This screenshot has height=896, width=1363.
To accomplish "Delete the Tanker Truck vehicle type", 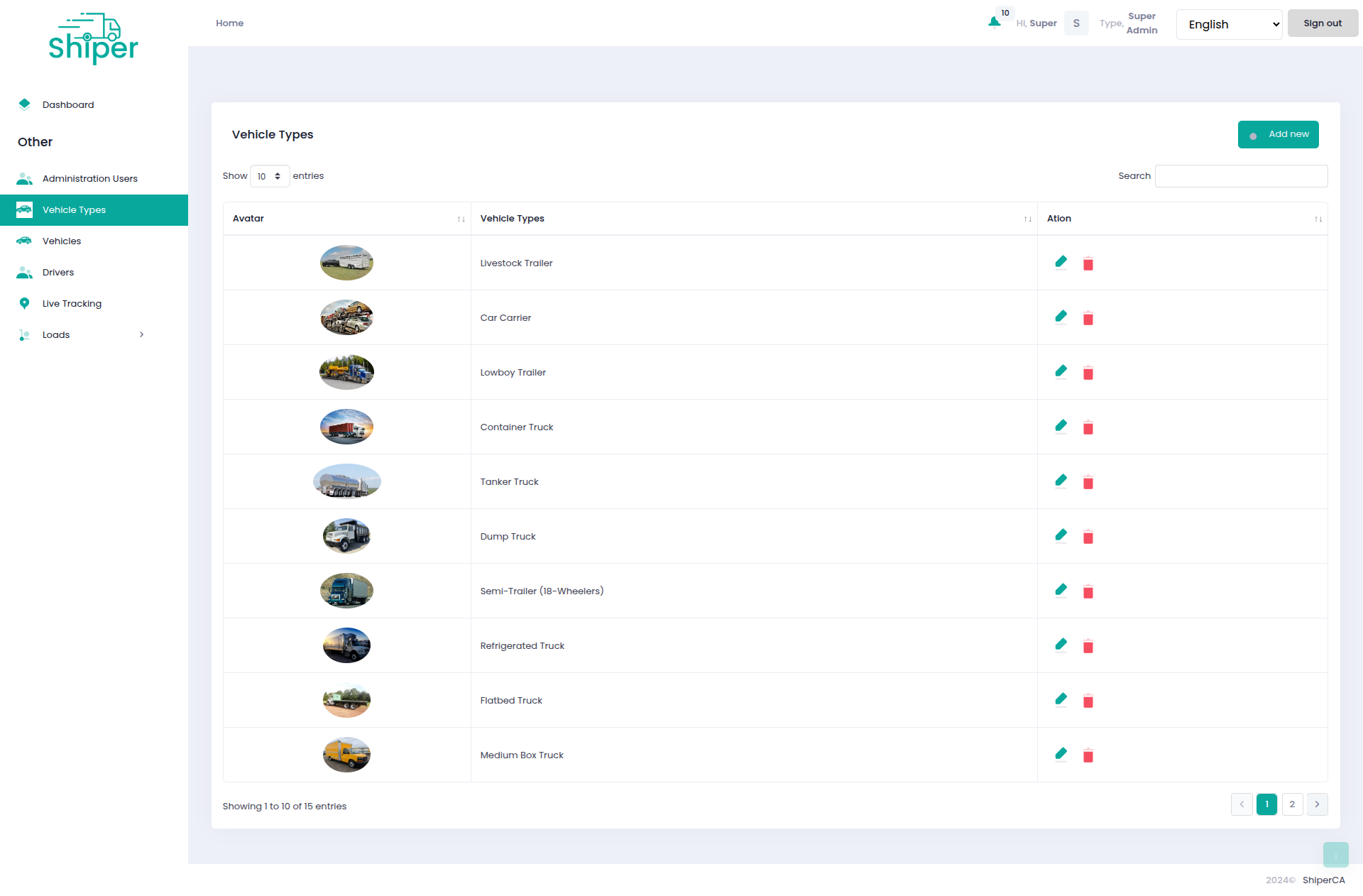I will point(1088,481).
